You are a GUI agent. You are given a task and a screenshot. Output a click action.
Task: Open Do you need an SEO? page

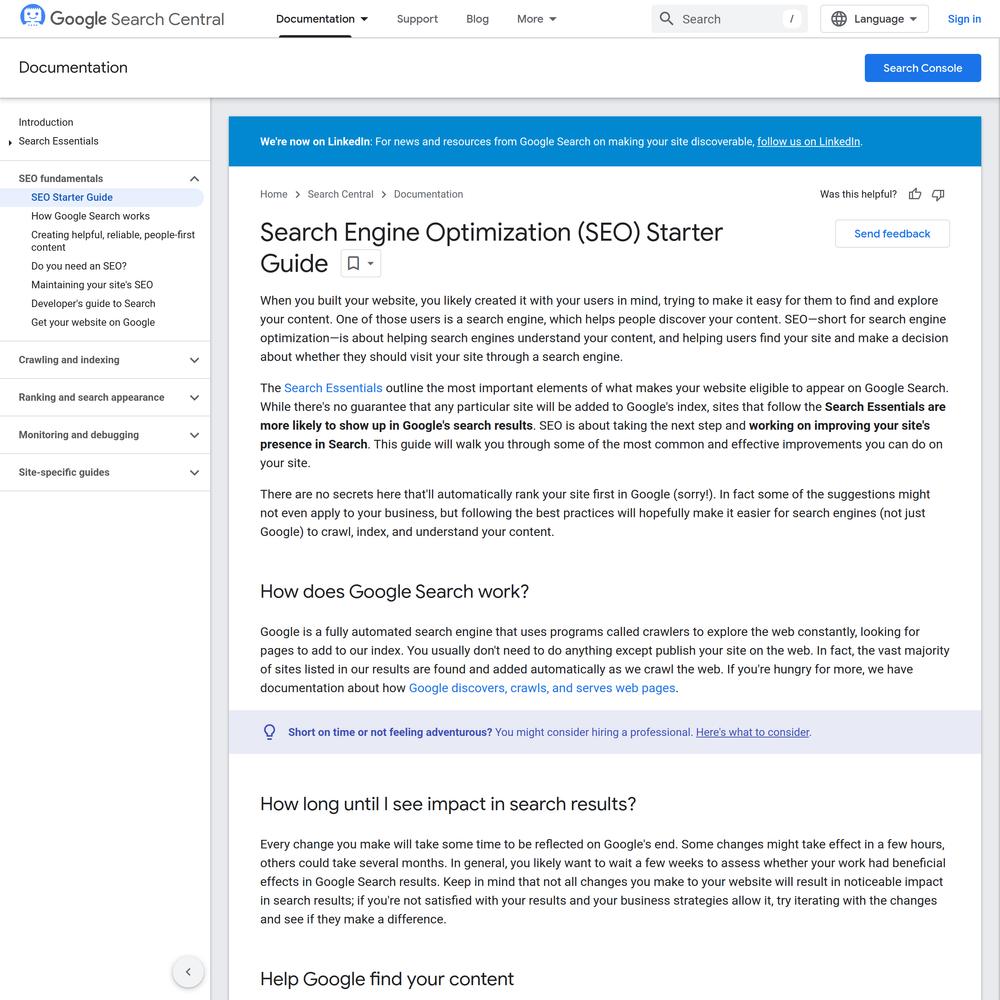pyautogui.click(x=78, y=265)
